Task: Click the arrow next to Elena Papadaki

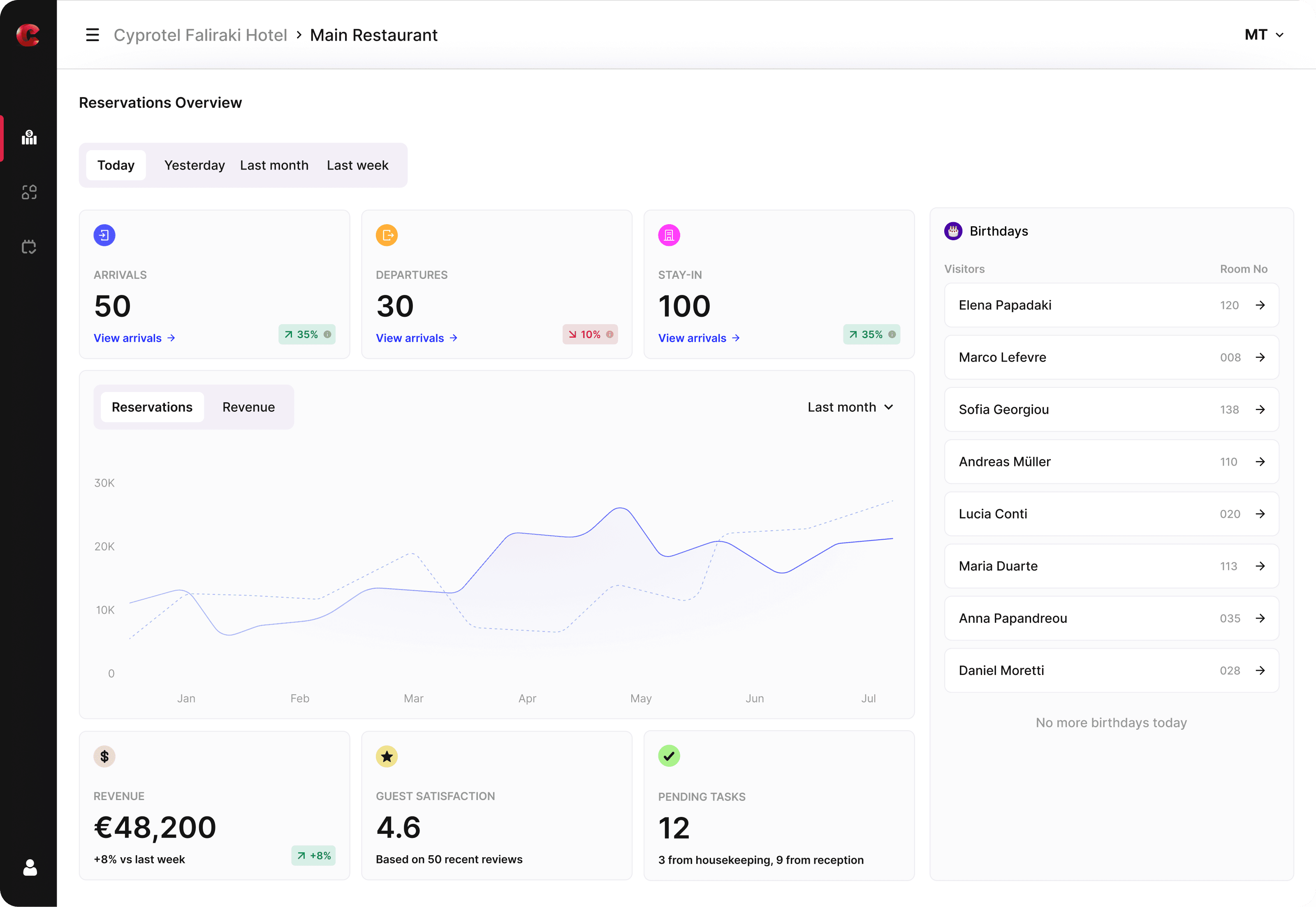Action: pyautogui.click(x=1261, y=305)
